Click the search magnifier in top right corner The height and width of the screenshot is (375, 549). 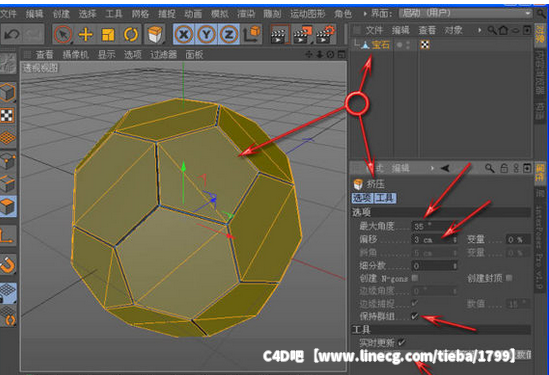(x=541, y=14)
